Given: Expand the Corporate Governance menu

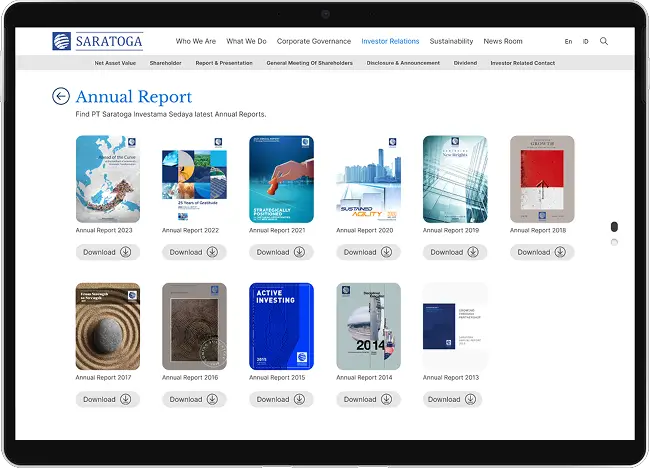Looking at the screenshot, I should coord(314,42).
